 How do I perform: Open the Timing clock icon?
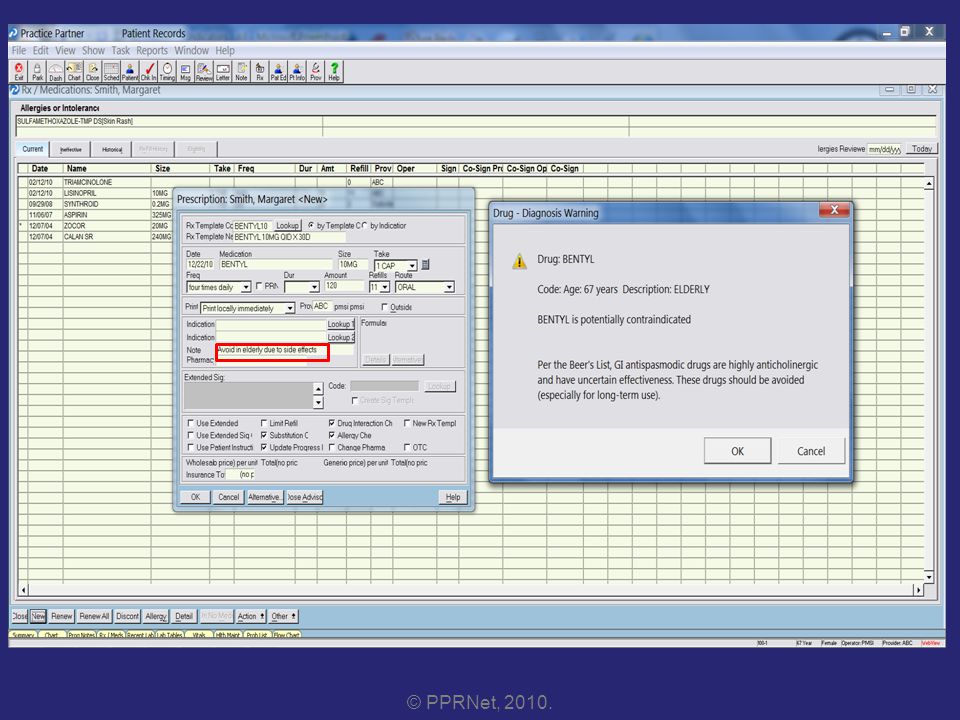(167, 71)
